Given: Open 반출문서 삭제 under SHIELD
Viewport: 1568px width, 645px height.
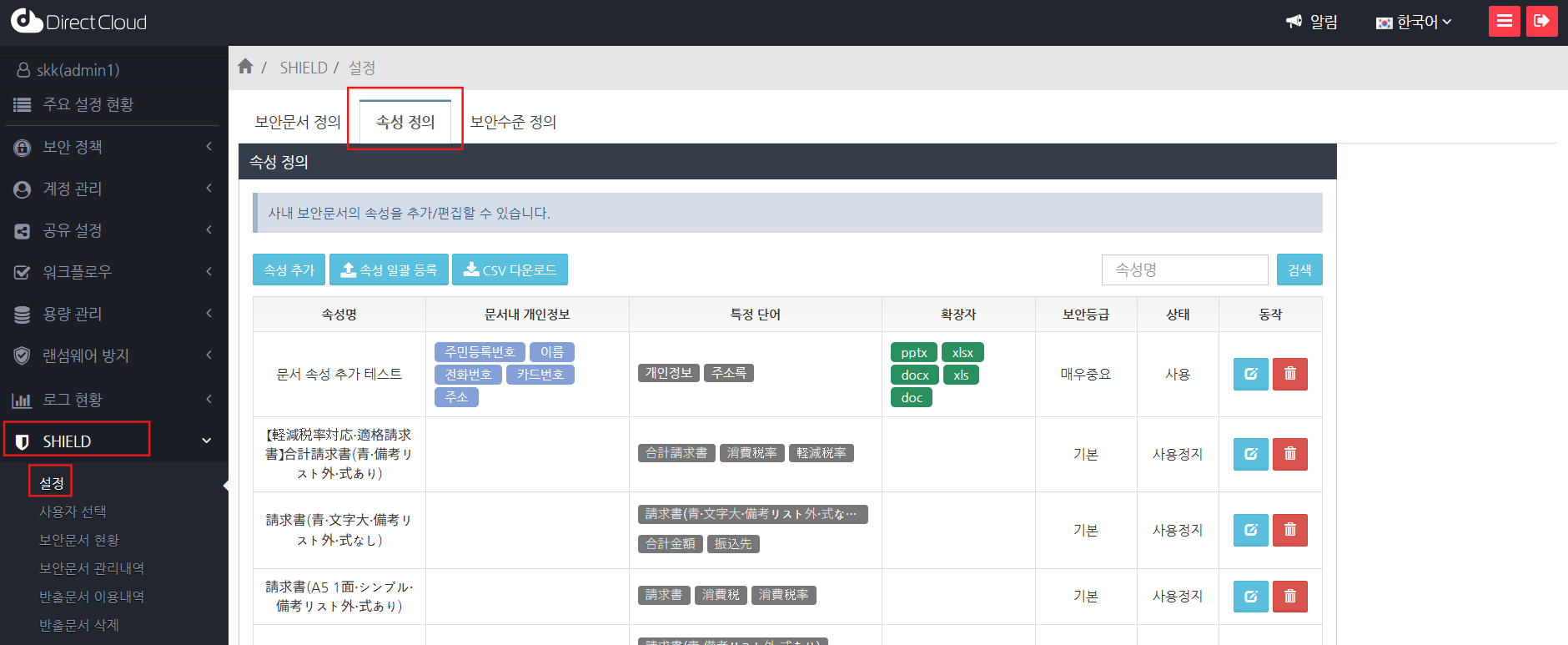Looking at the screenshot, I should pyautogui.click(x=79, y=625).
